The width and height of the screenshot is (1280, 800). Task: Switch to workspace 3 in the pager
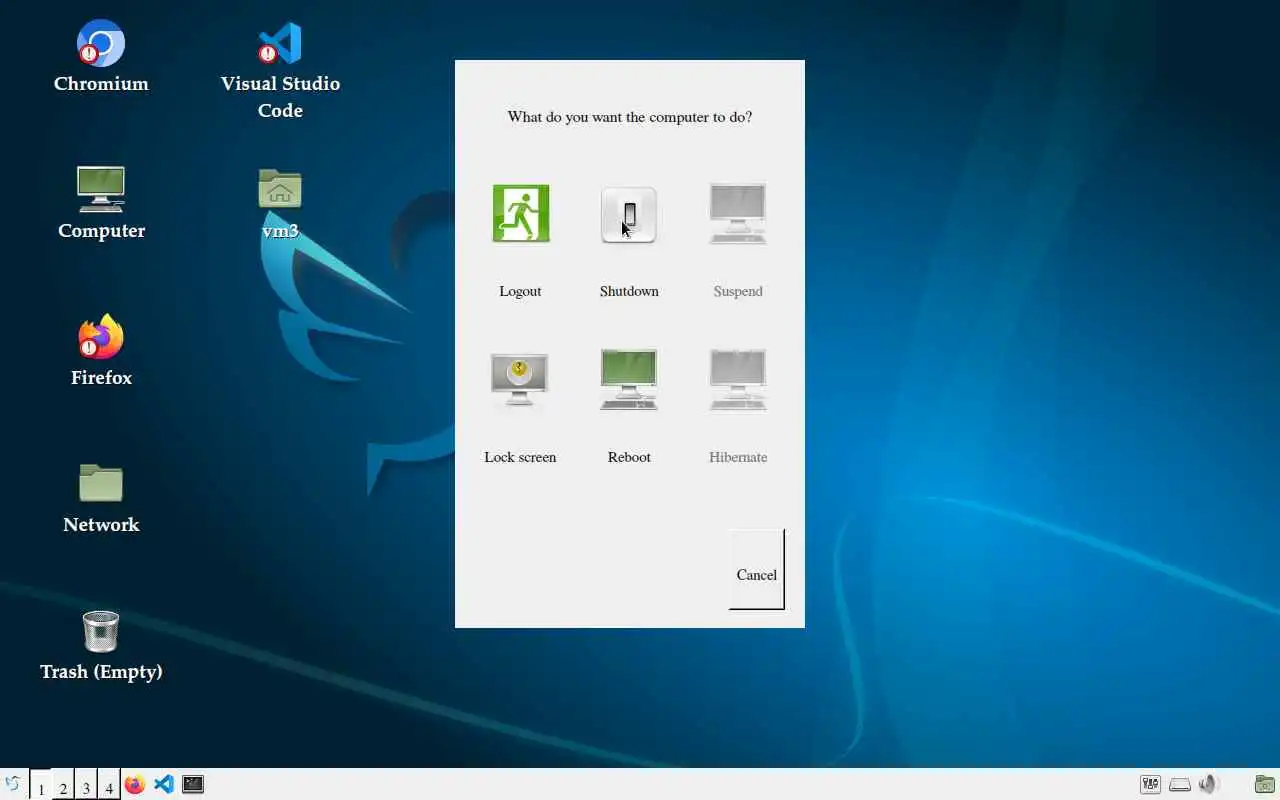pos(86,785)
